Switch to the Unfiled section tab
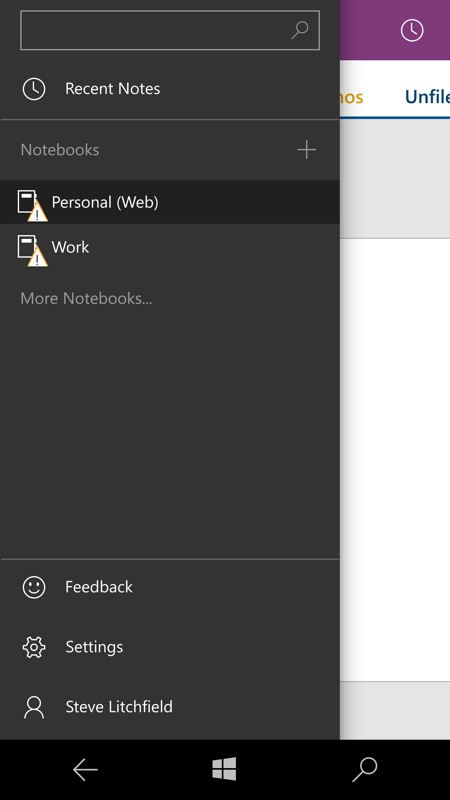 [427, 96]
